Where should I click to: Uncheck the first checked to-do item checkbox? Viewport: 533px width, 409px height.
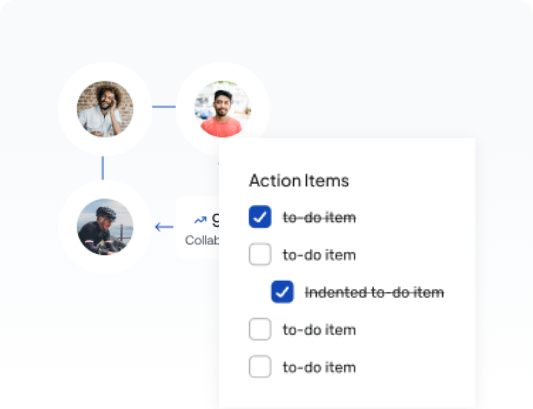click(260, 217)
